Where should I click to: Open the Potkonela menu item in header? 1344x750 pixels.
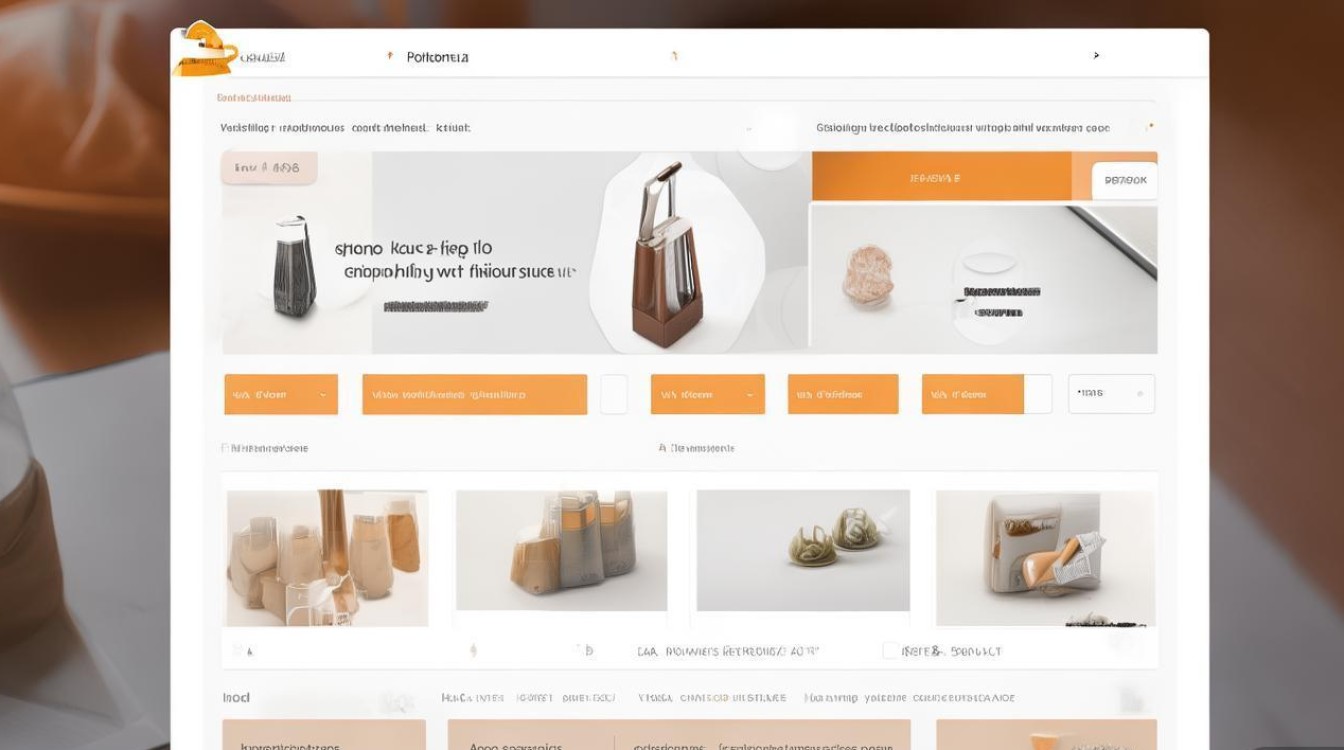[437, 57]
